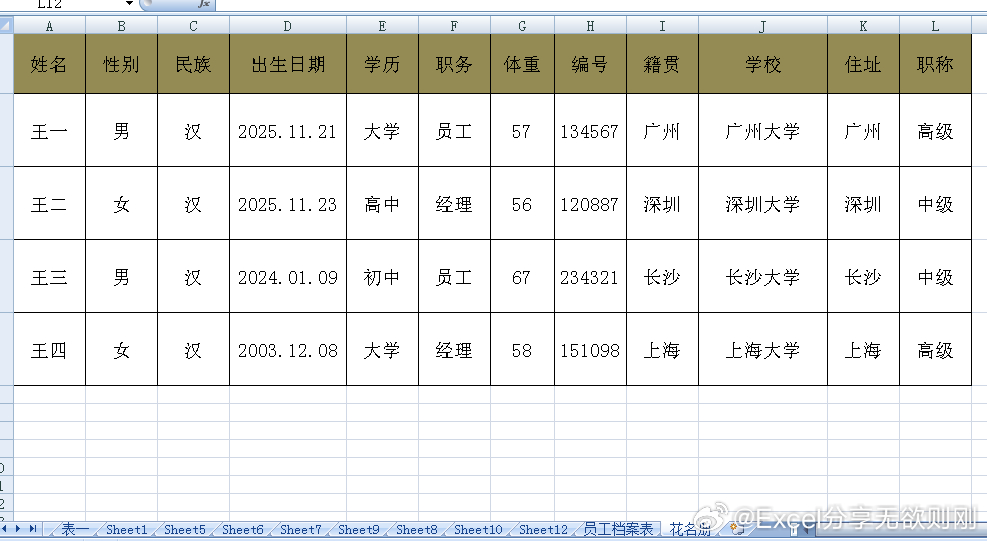Click the 性别 header cell
The height and width of the screenshot is (541, 987).
(121, 64)
